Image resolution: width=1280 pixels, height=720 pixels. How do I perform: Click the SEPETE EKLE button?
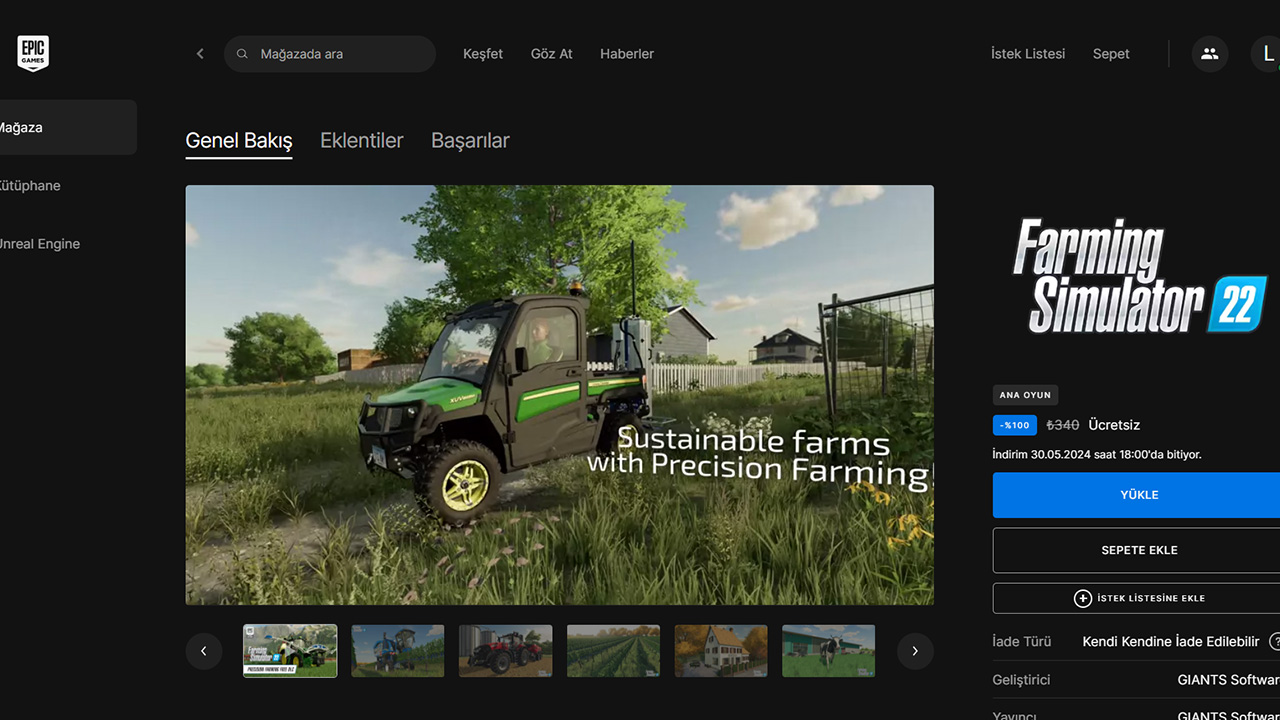[1136, 550]
